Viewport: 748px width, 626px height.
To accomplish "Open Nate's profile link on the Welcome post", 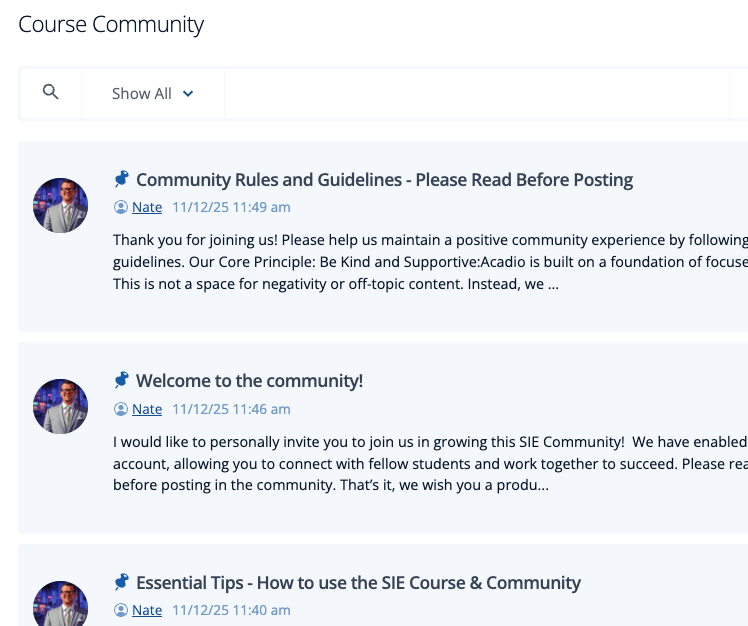I will pos(147,409).
